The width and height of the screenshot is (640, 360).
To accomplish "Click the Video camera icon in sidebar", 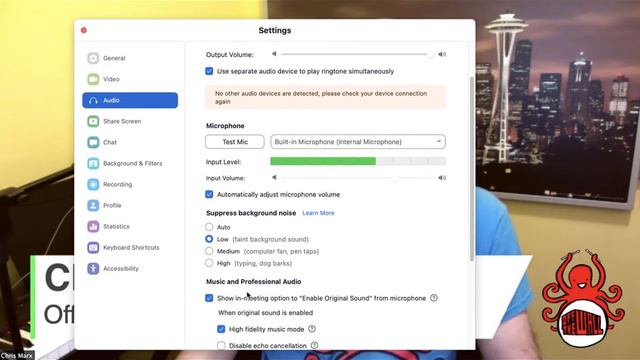I will pos(93,79).
